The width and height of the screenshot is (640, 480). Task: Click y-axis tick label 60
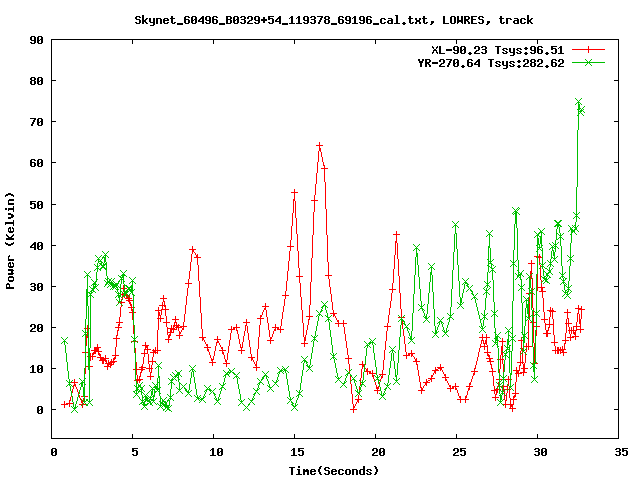point(36,163)
